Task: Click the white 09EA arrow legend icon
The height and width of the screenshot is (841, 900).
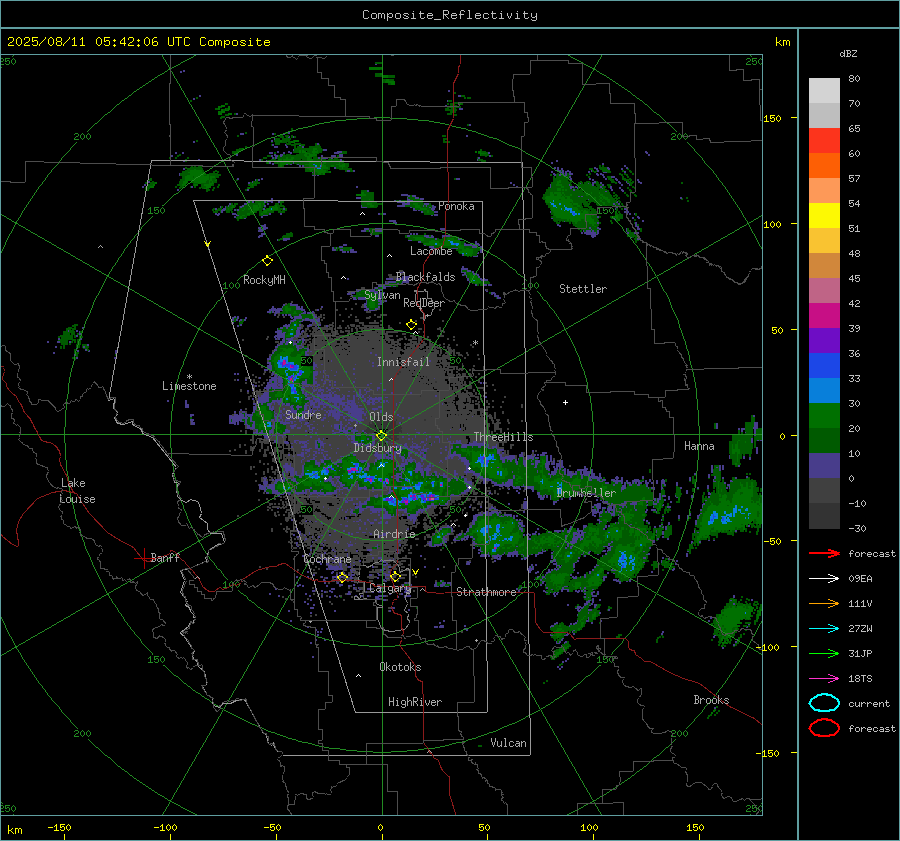Action: [x=824, y=579]
